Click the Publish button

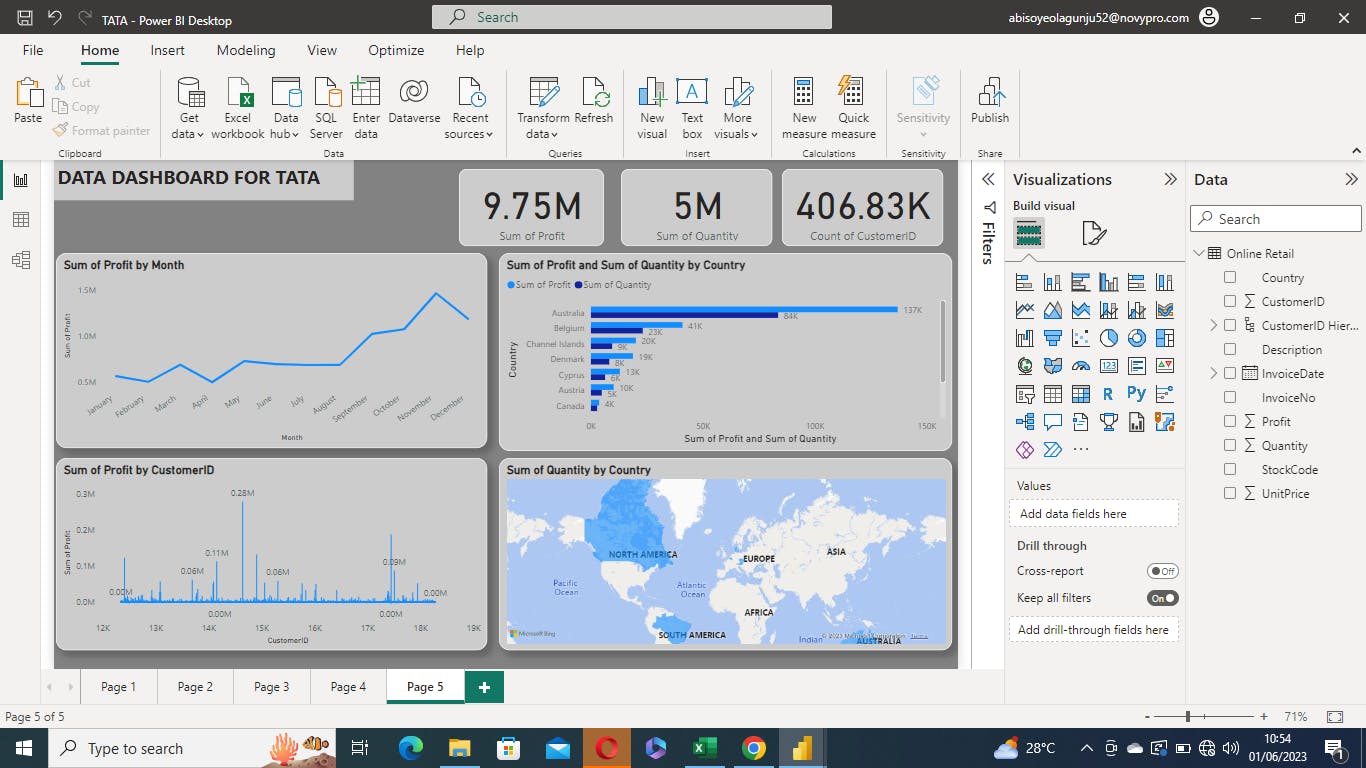click(990, 101)
